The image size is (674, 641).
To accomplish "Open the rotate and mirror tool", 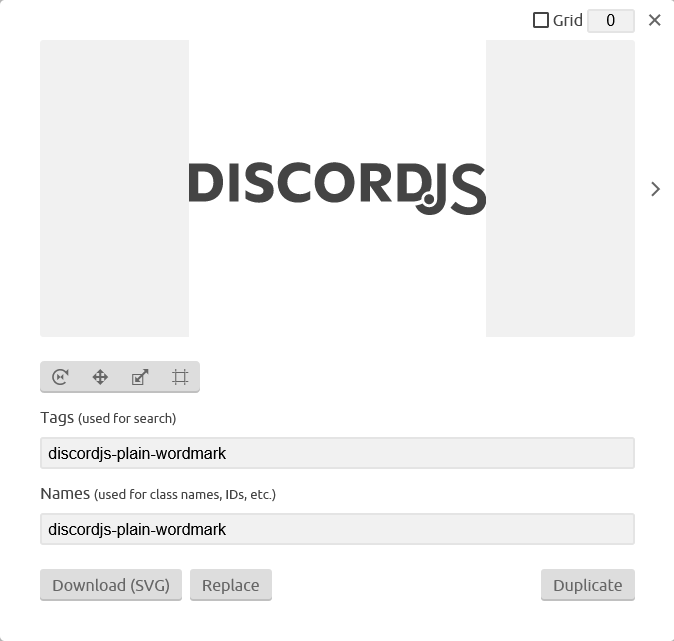I will click(x=60, y=377).
